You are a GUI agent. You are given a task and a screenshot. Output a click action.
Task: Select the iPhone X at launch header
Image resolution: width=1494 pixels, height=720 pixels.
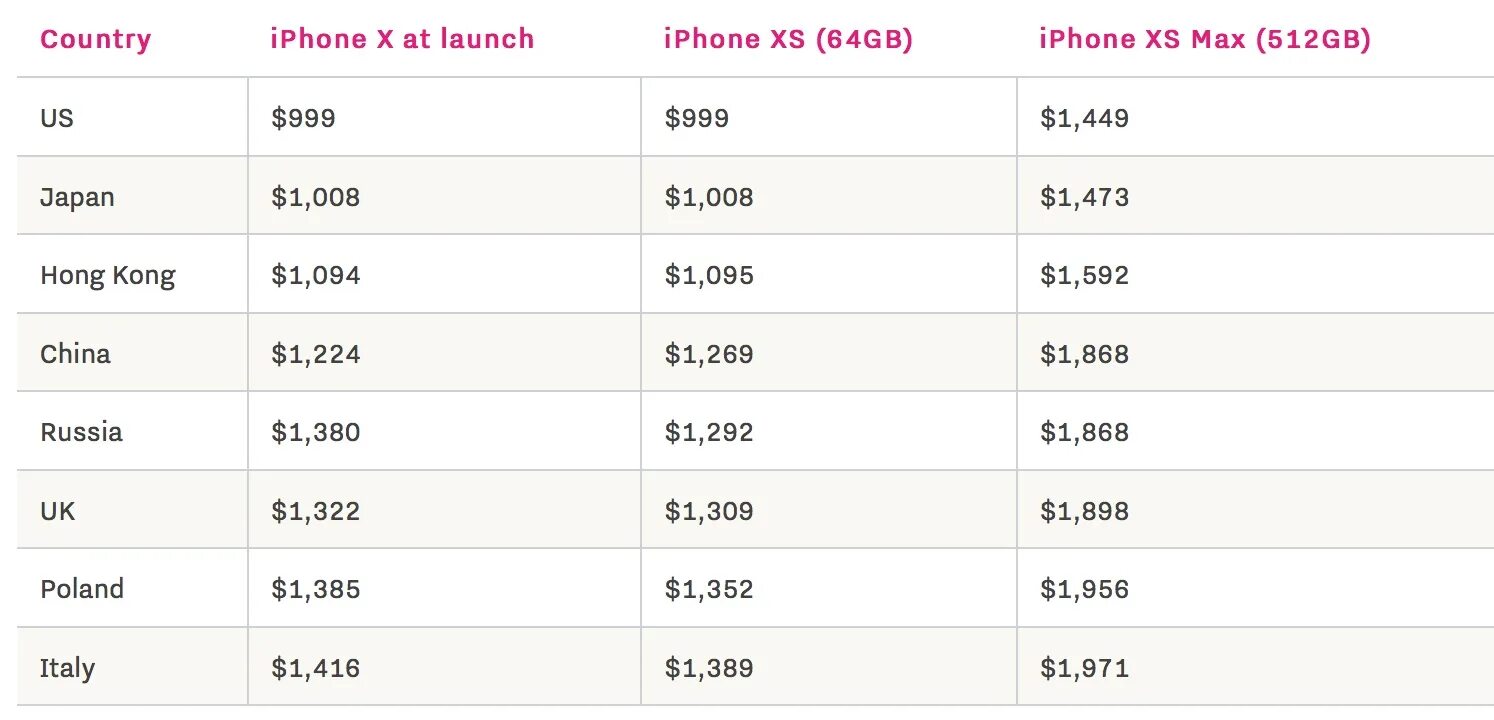[402, 40]
